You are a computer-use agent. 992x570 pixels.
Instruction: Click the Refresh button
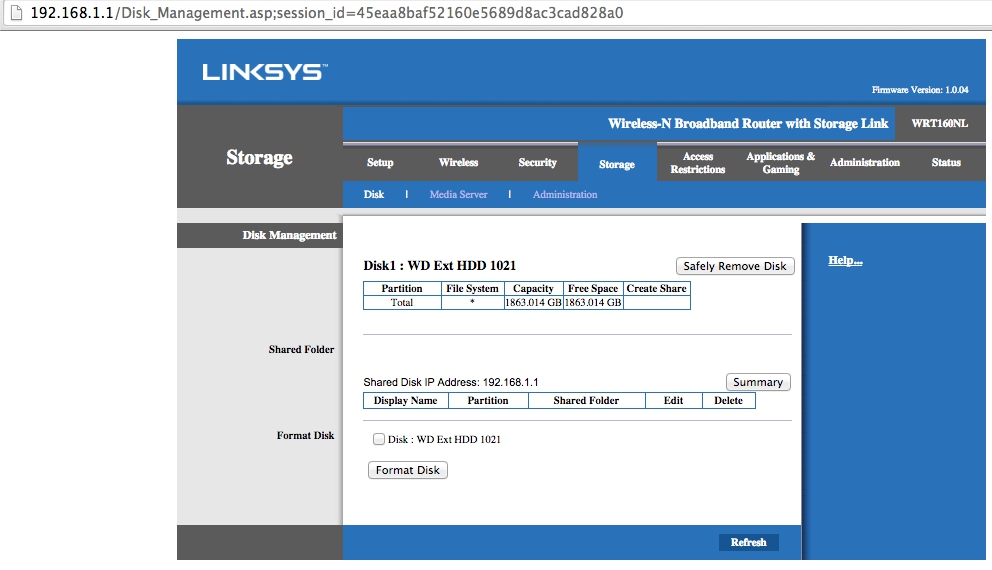(x=748, y=542)
